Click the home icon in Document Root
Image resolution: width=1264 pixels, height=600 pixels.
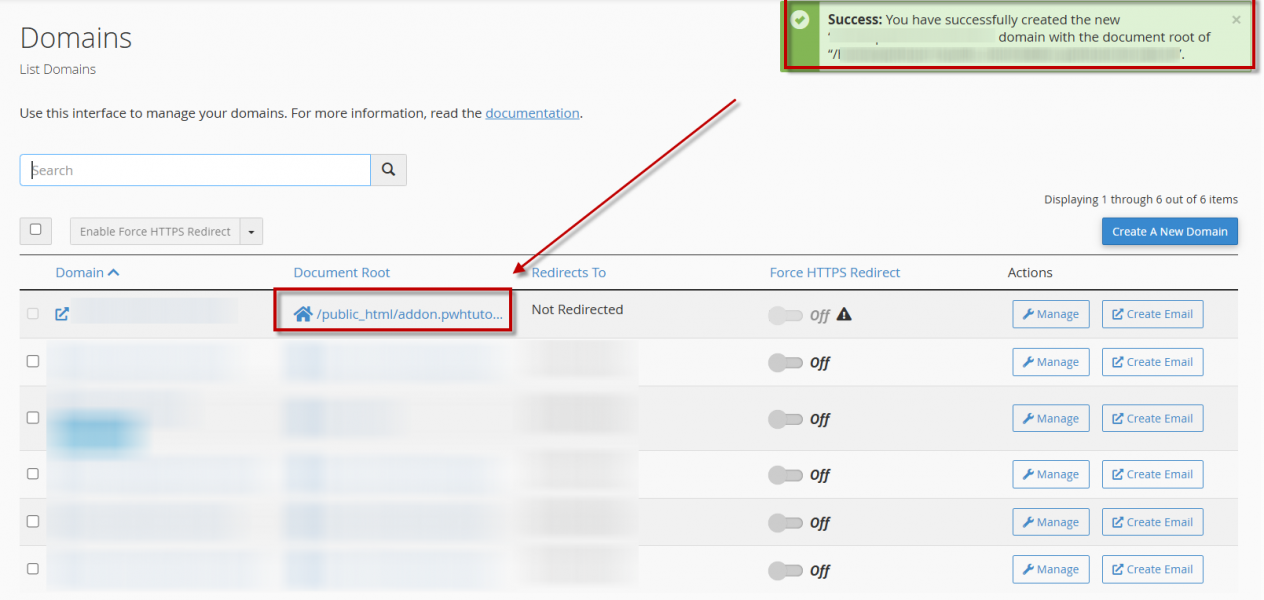coord(303,315)
